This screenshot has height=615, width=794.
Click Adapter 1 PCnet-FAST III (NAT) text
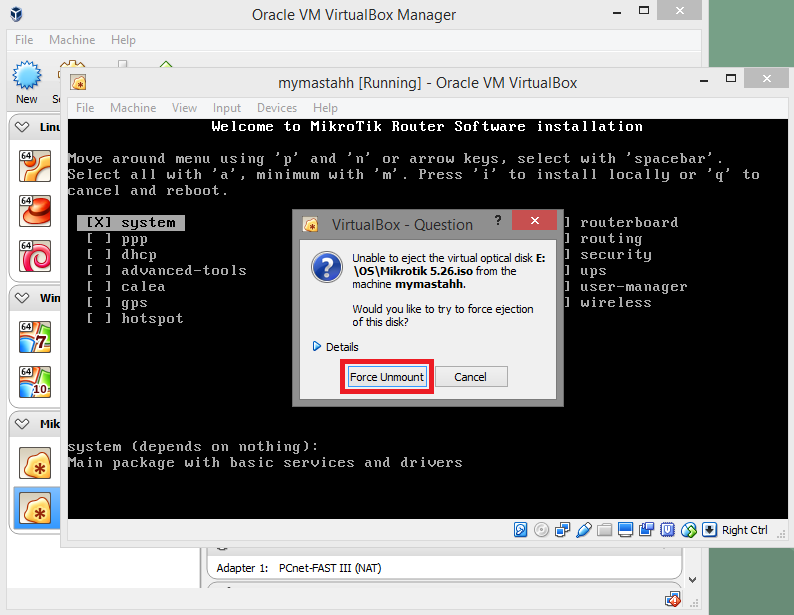pos(299,568)
